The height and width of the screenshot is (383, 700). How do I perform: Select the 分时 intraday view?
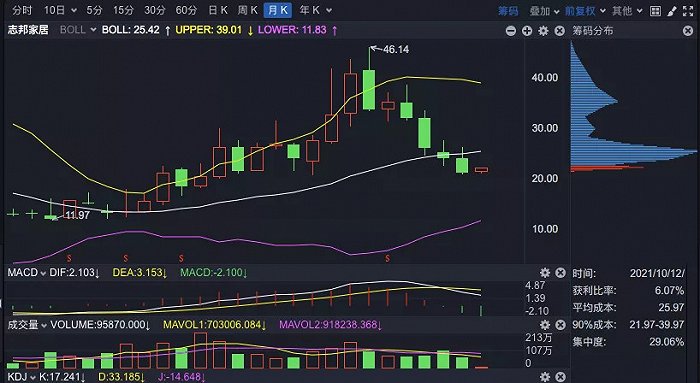(x=22, y=10)
